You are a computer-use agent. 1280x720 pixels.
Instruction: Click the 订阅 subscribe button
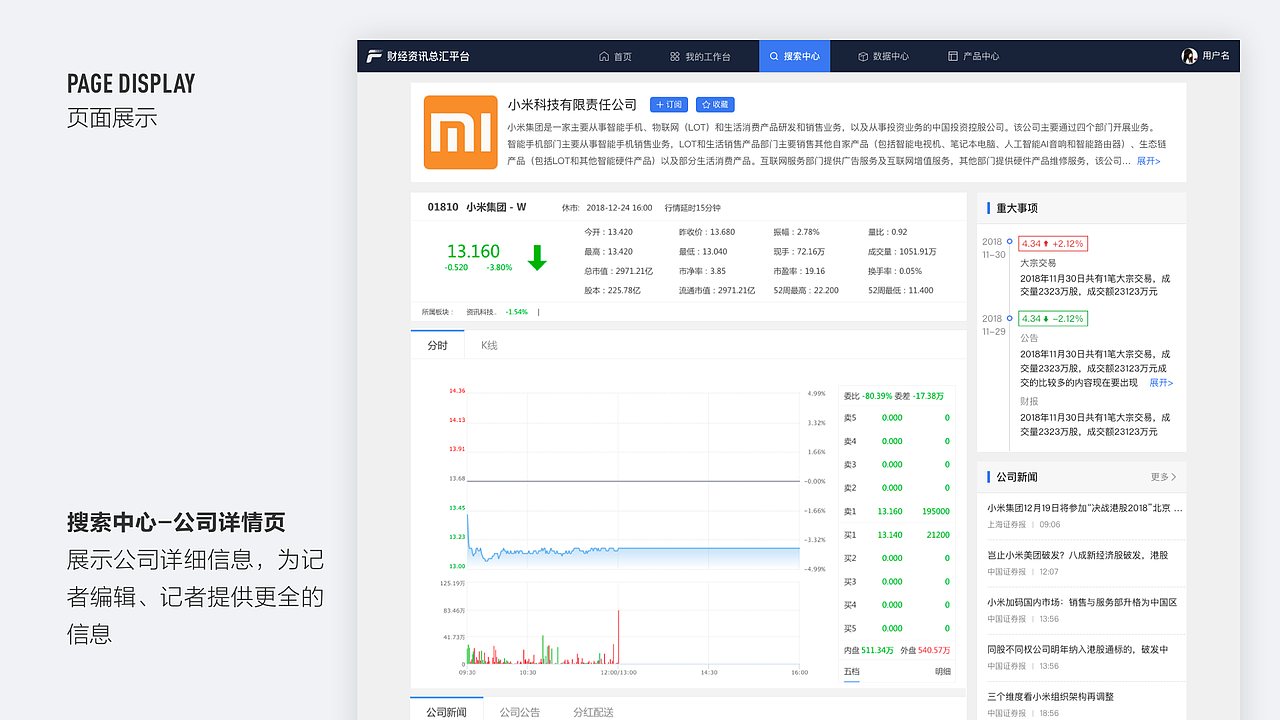coord(669,104)
